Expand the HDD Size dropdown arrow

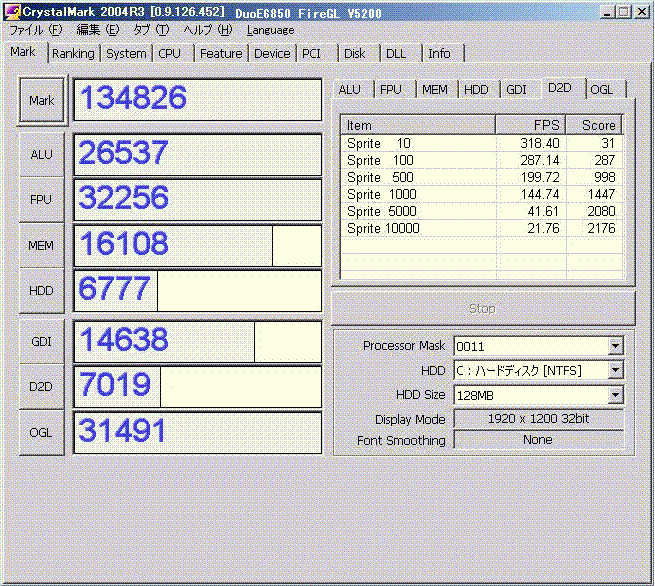point(615,395)
